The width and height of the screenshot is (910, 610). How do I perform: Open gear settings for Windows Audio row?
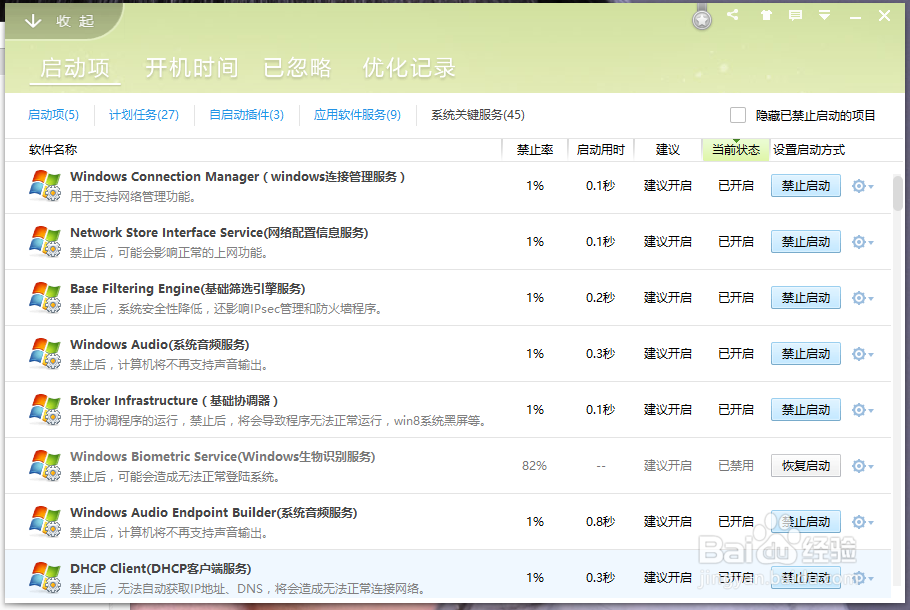(862, 353)
